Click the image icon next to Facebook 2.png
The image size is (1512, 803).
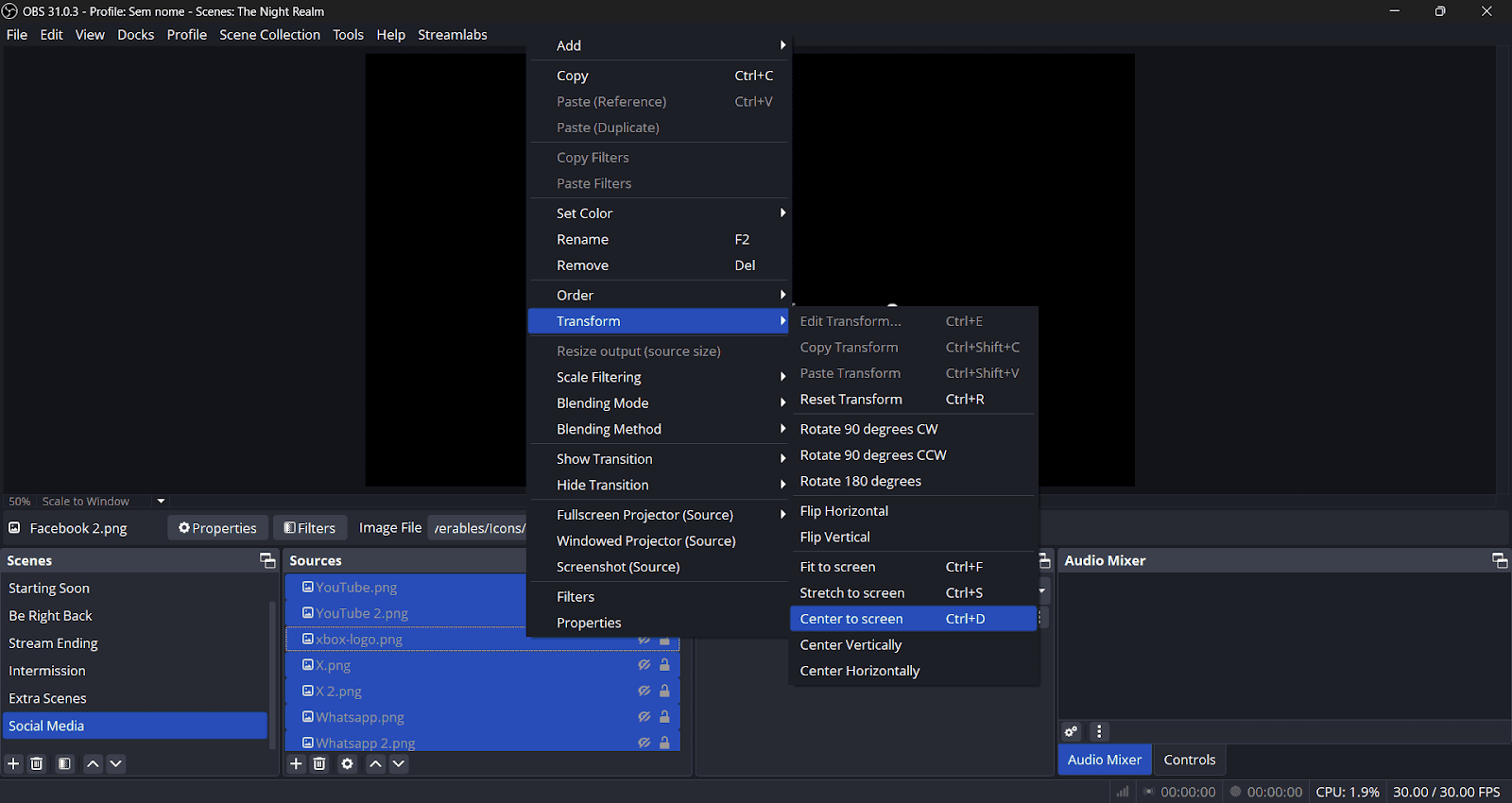[x=14, y=527]
